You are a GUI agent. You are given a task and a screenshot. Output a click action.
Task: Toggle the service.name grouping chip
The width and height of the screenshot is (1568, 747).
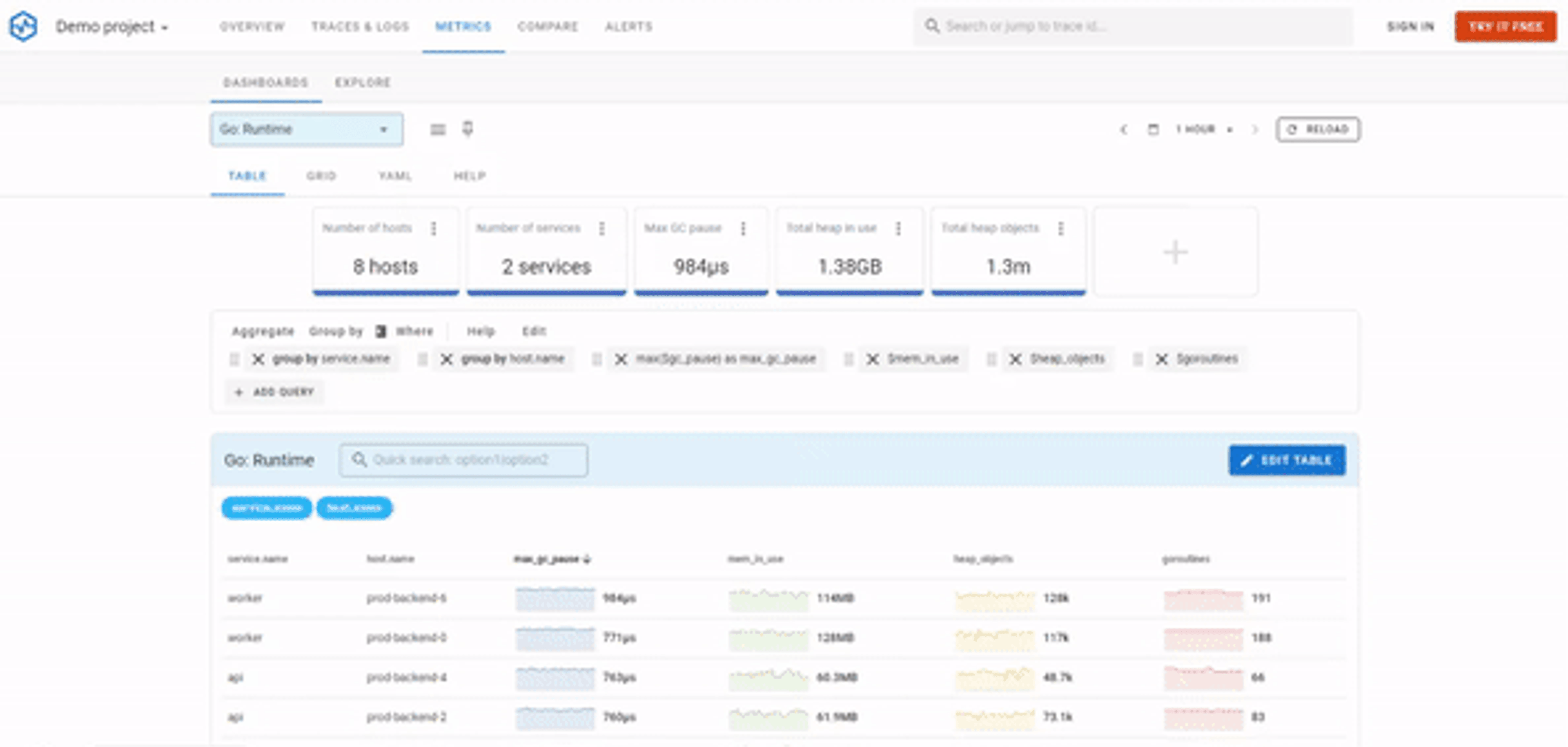point(267,508)
